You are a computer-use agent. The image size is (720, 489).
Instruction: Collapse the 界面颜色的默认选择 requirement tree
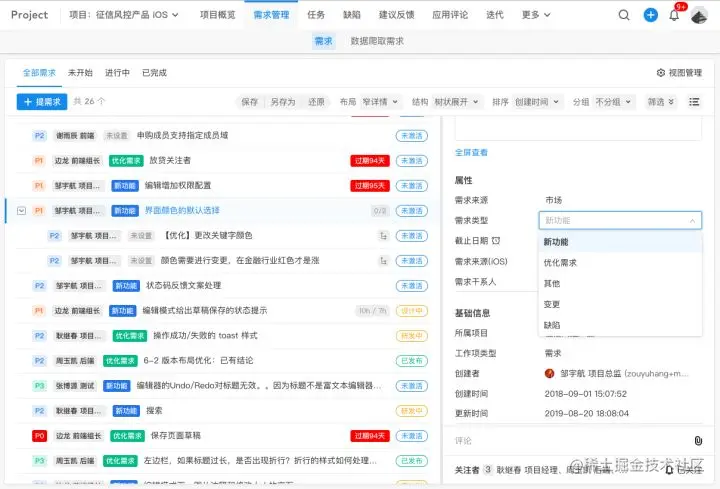pyautogui.click(x=21, y=211)
